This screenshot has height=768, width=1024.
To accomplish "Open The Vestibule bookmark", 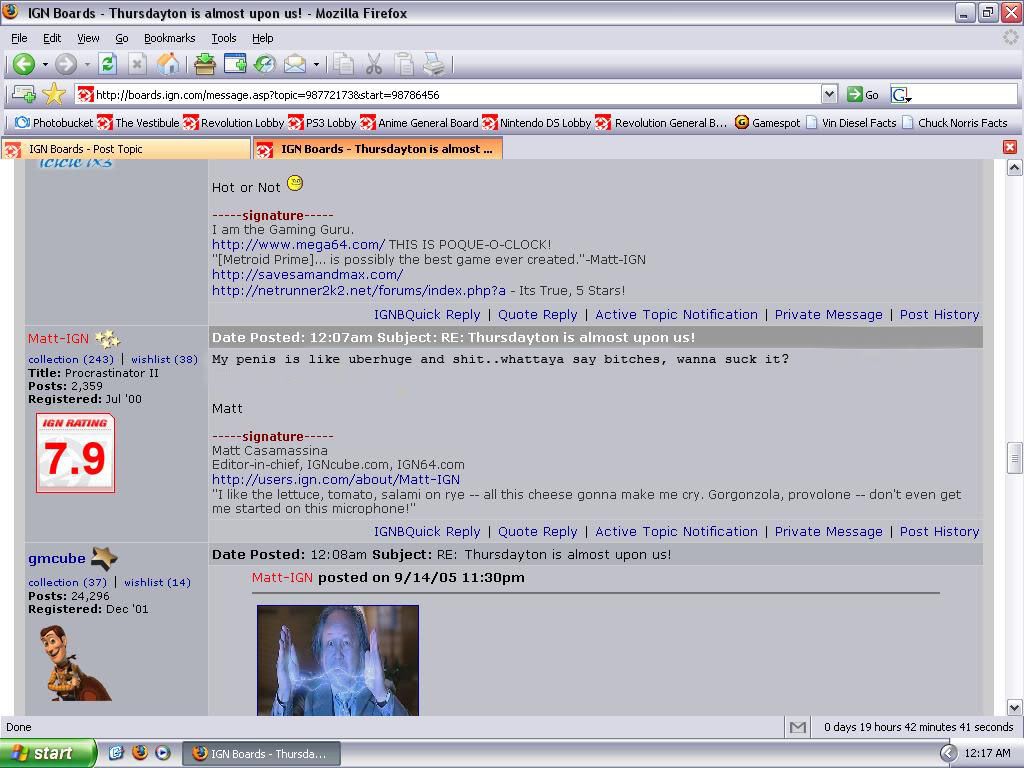I will click(x=138, y=123).
